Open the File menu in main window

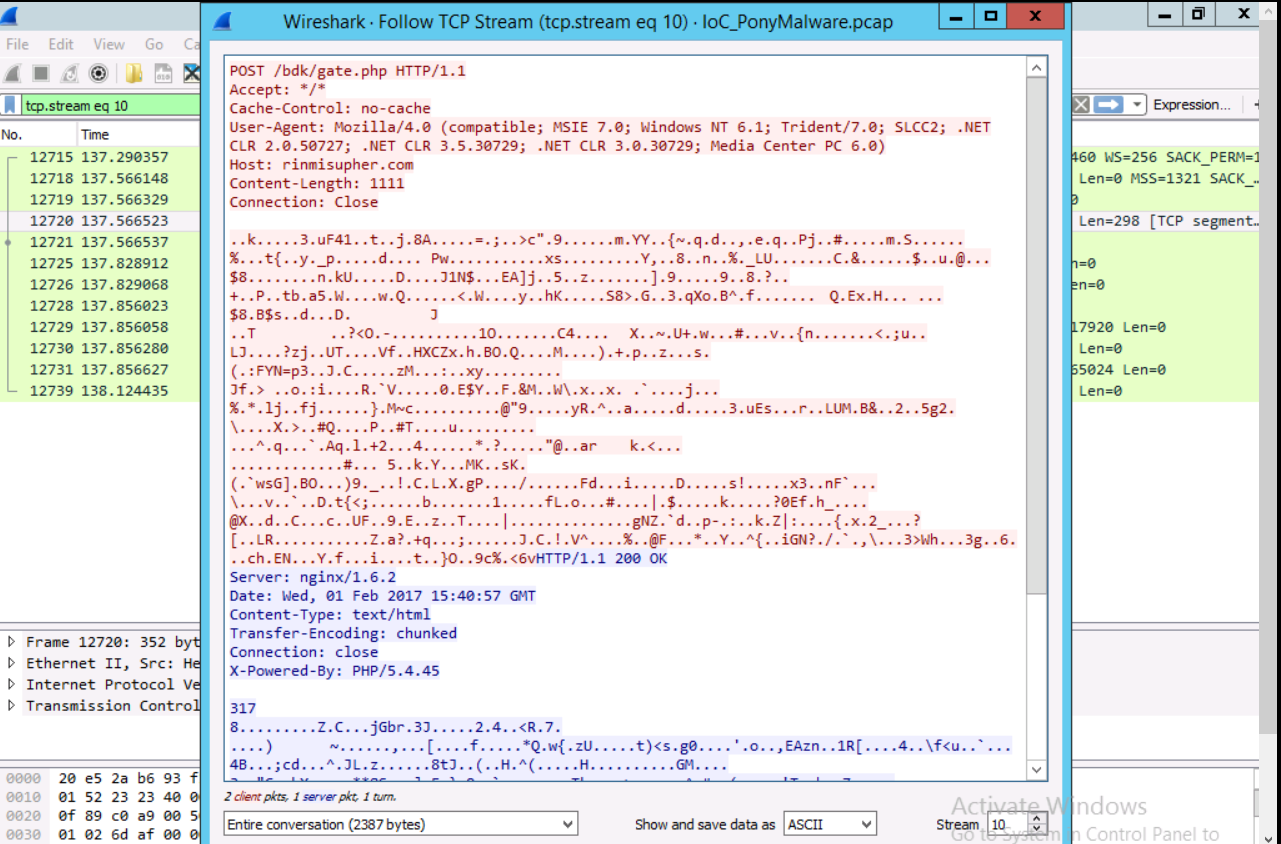pyautogui.click(x=17, y=44)
